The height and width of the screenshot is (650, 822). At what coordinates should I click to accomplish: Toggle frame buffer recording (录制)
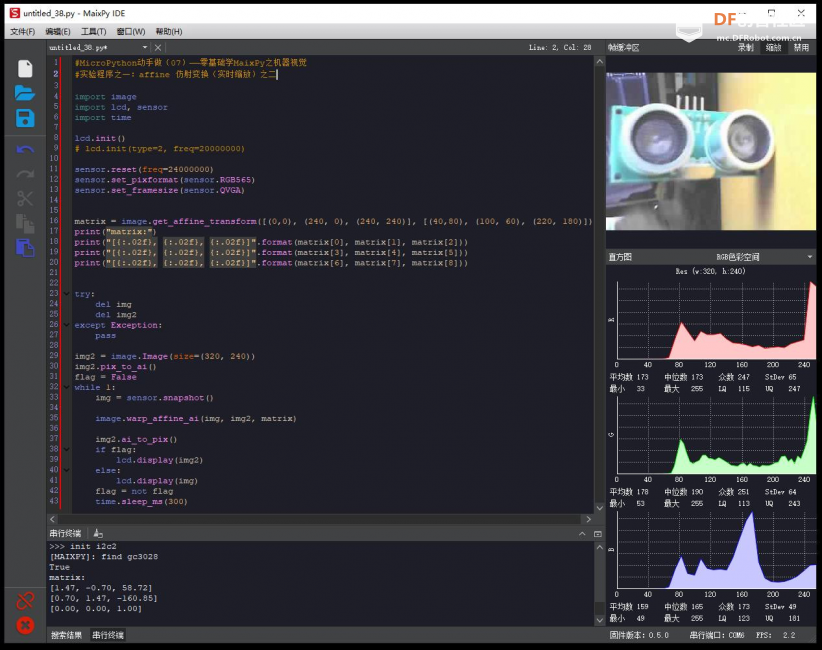pyautogui.click(x=745, y=48)
